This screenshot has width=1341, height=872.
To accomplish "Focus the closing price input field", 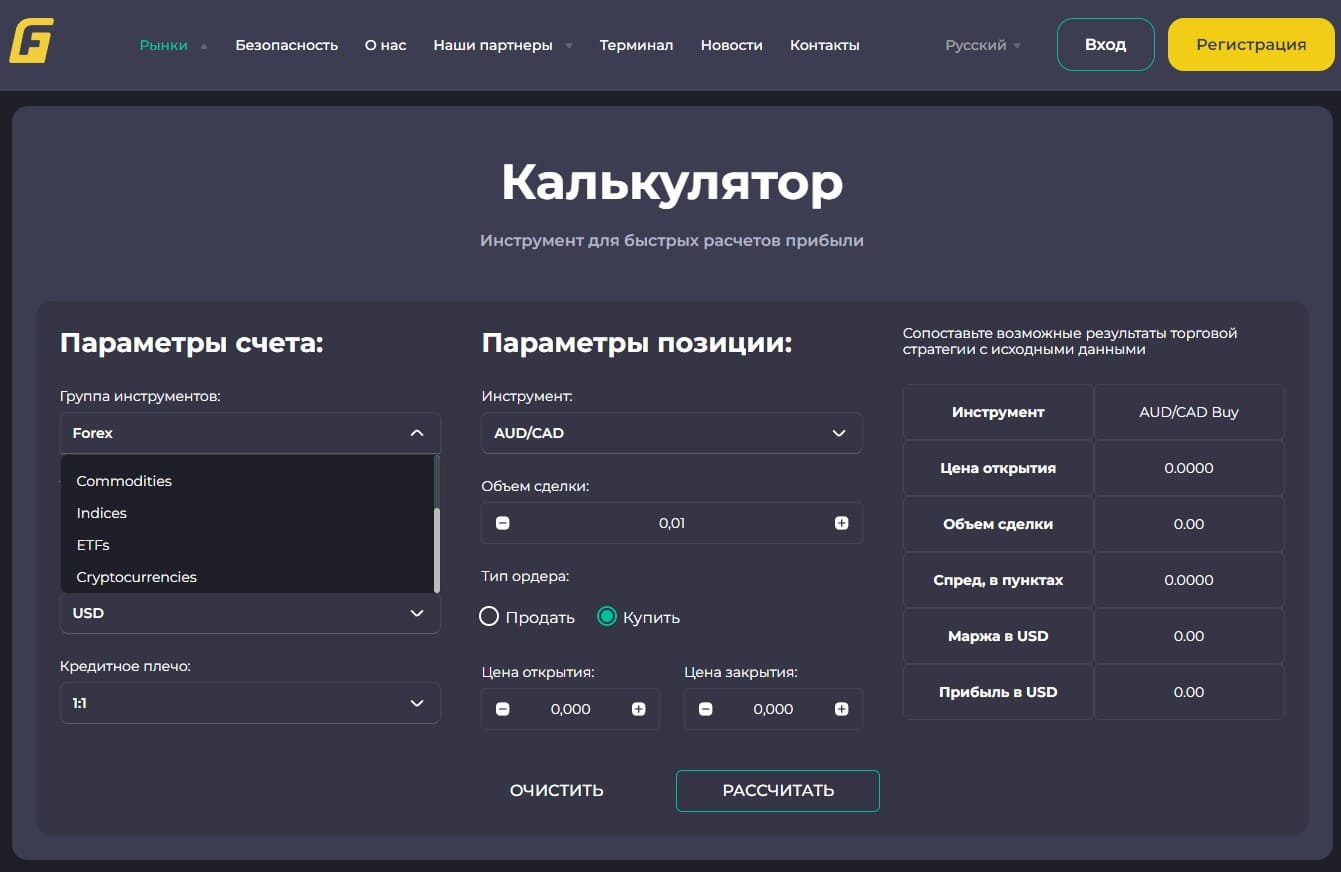I will point(773,709).
